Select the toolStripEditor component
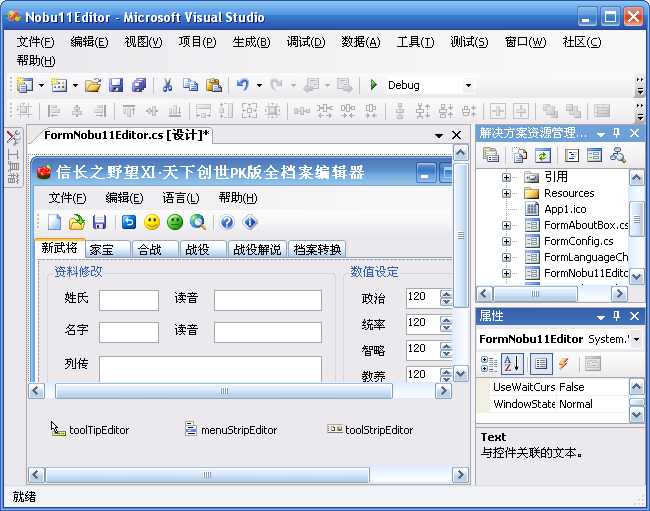The image size is (650, 511). coord(370,430)
